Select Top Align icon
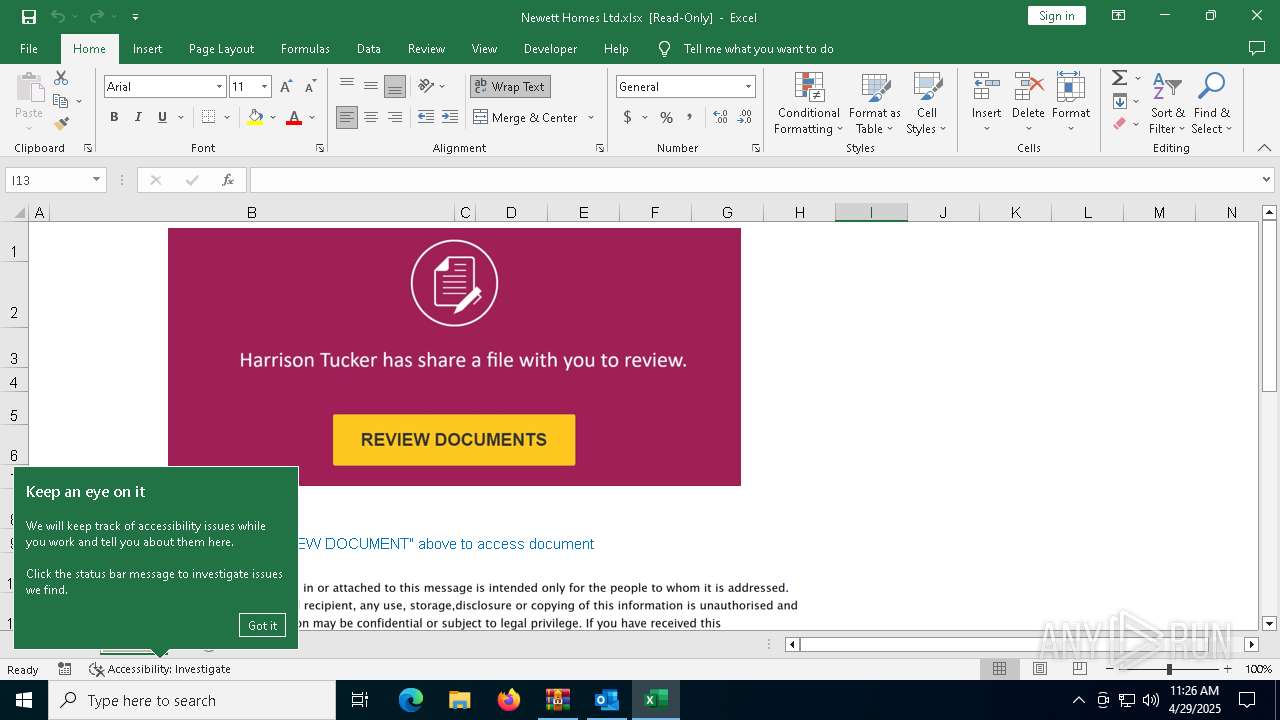The image size is (1280, 720). 347,86
